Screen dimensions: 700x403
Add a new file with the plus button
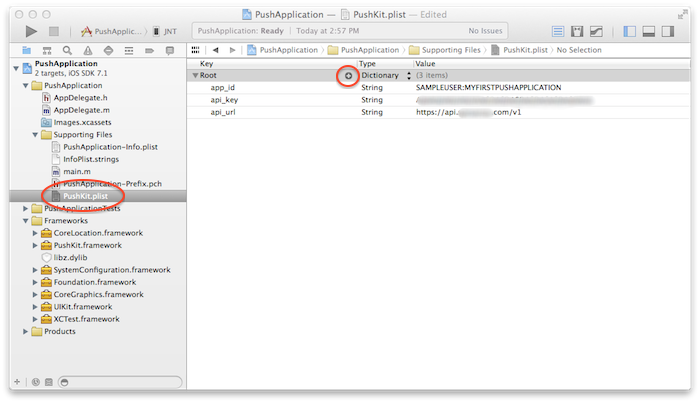(17, 382)
